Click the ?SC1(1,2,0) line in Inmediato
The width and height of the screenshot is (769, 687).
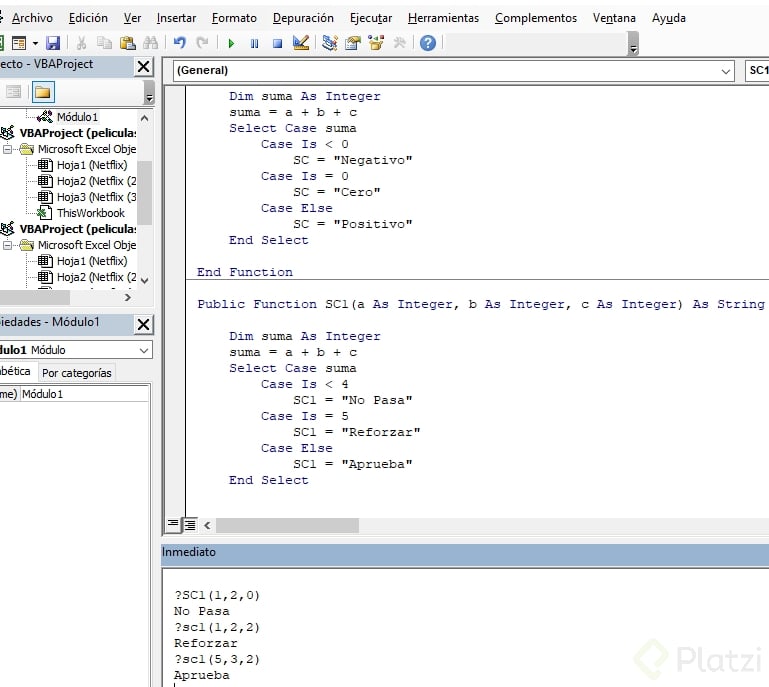[217, 595]
